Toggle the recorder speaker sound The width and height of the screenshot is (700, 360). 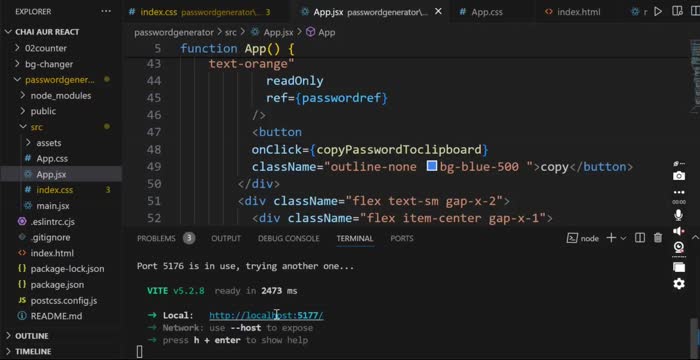(679, 231)
